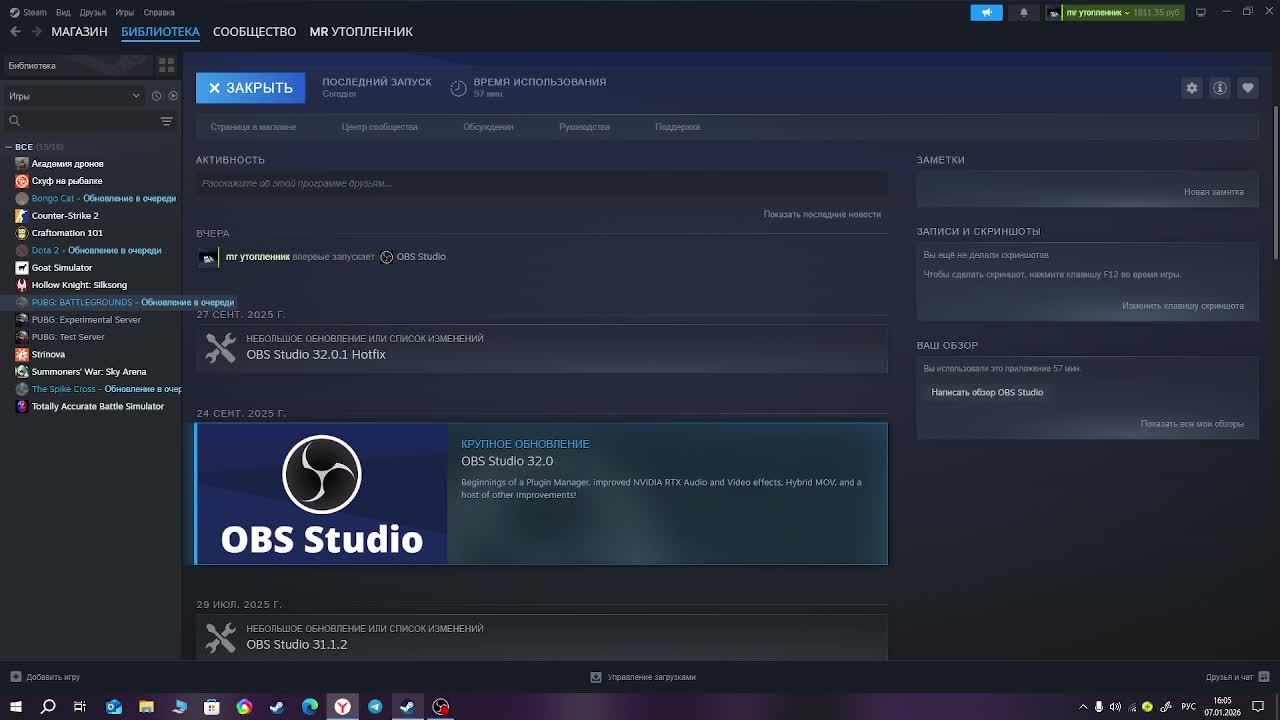The height and width of the screenshot is (720, 1280).
Task: Click Написать обзор OBS Studio
Action: pyautogui.click(x=987, y=392)
